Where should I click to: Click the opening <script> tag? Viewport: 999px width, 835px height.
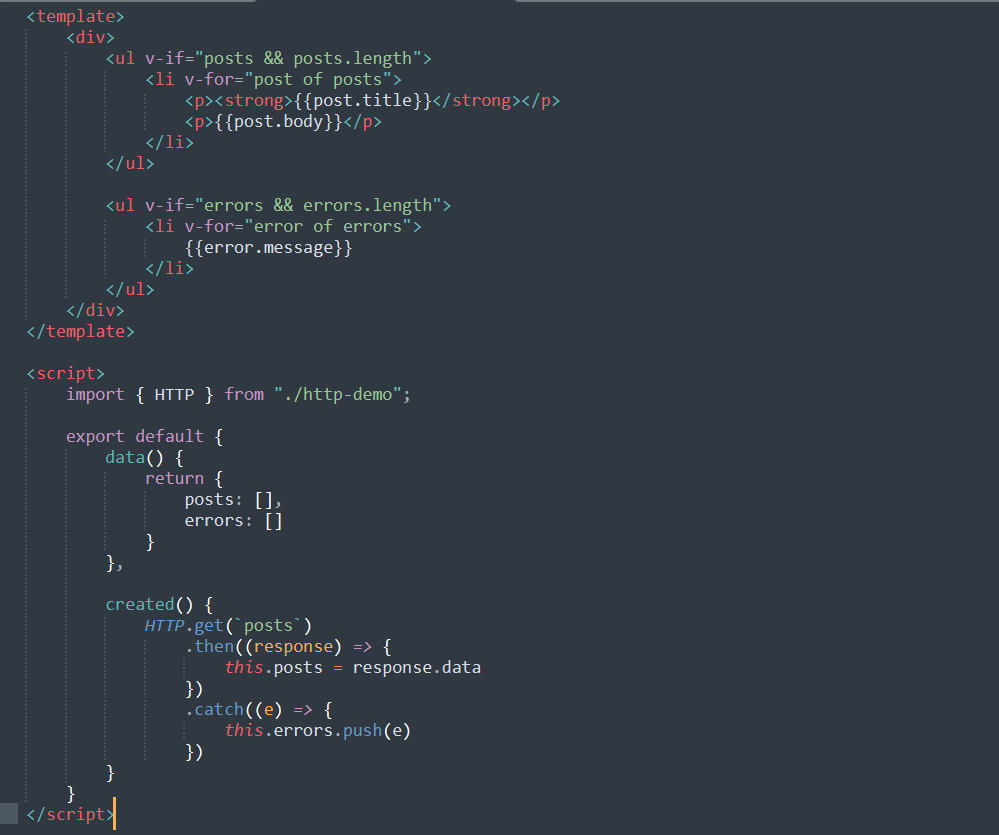pos(65,374)
